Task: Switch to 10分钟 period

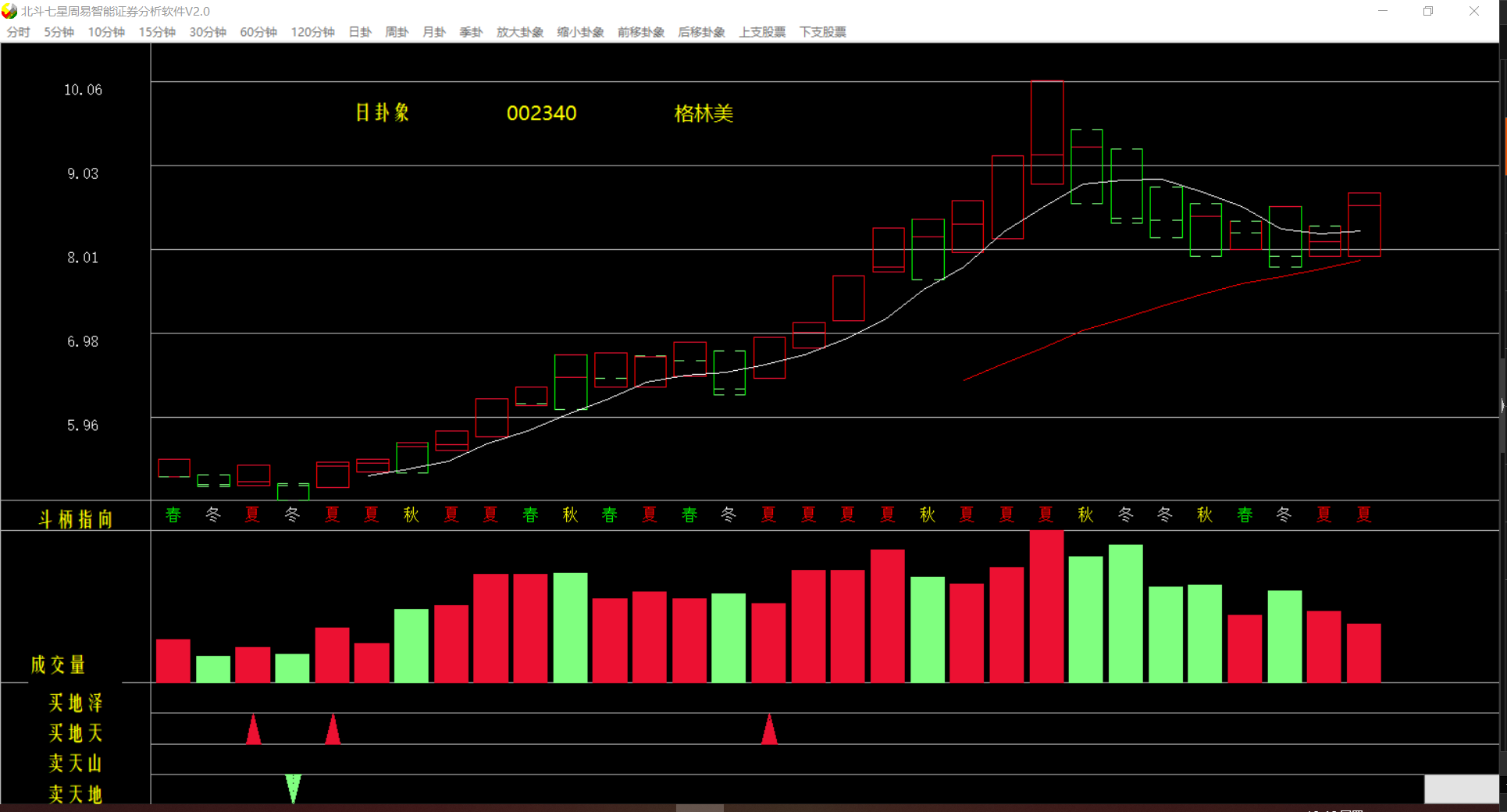Action: [x=106, y=32]
